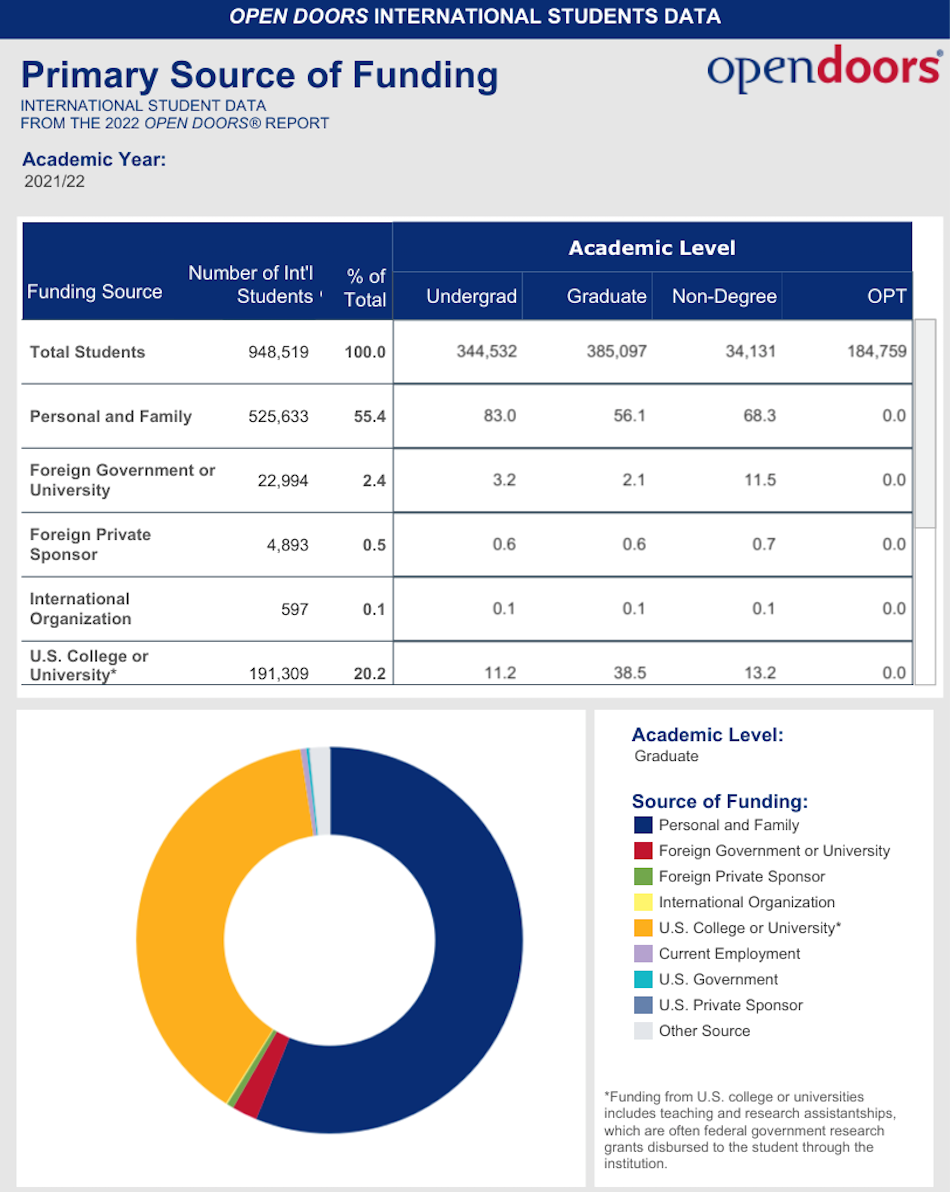950x1192 pixels.
Task: Click the 34,131 non-degree total cell
Action: coord(750,351)
